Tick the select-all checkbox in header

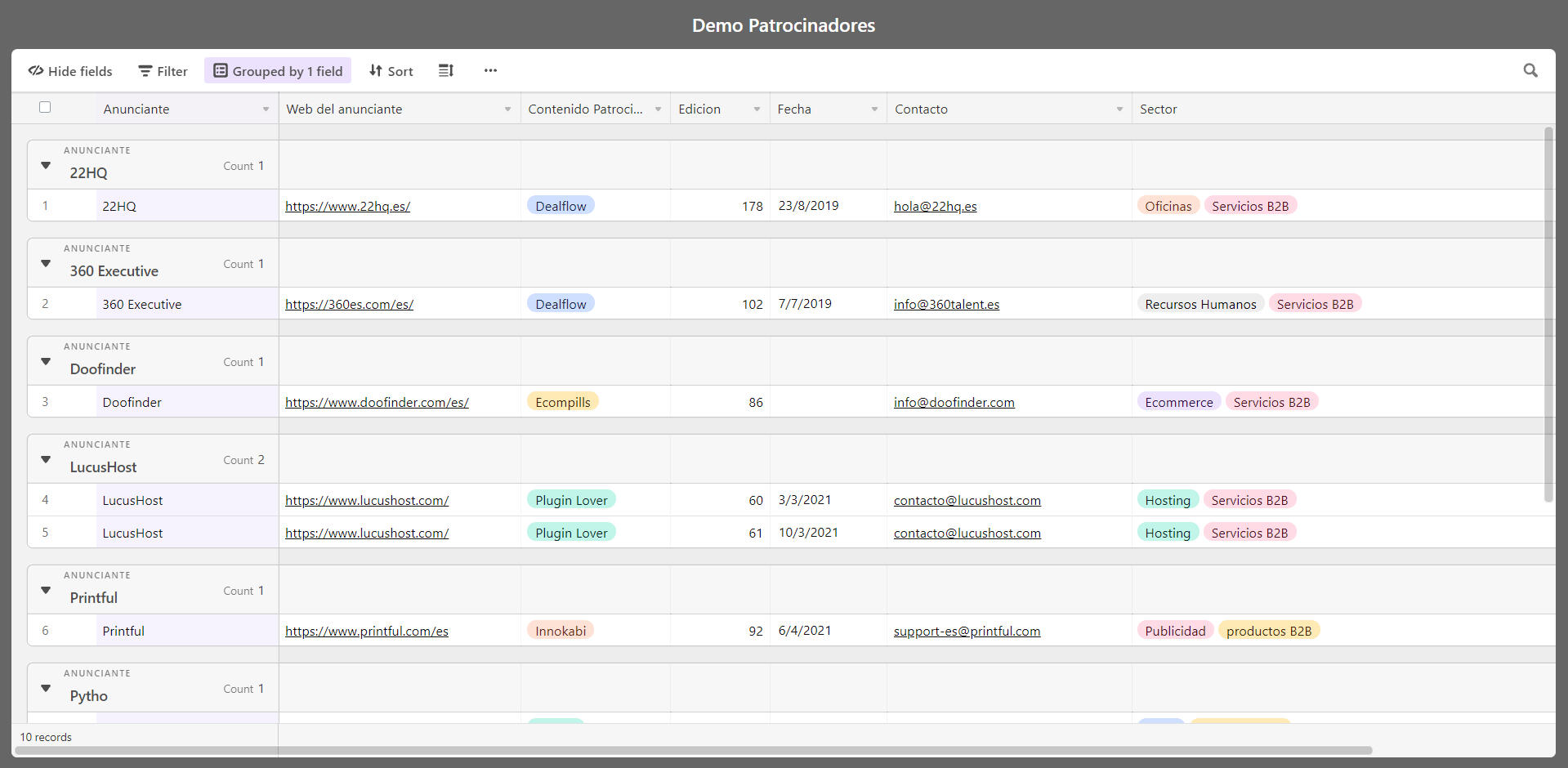[45, 107]
